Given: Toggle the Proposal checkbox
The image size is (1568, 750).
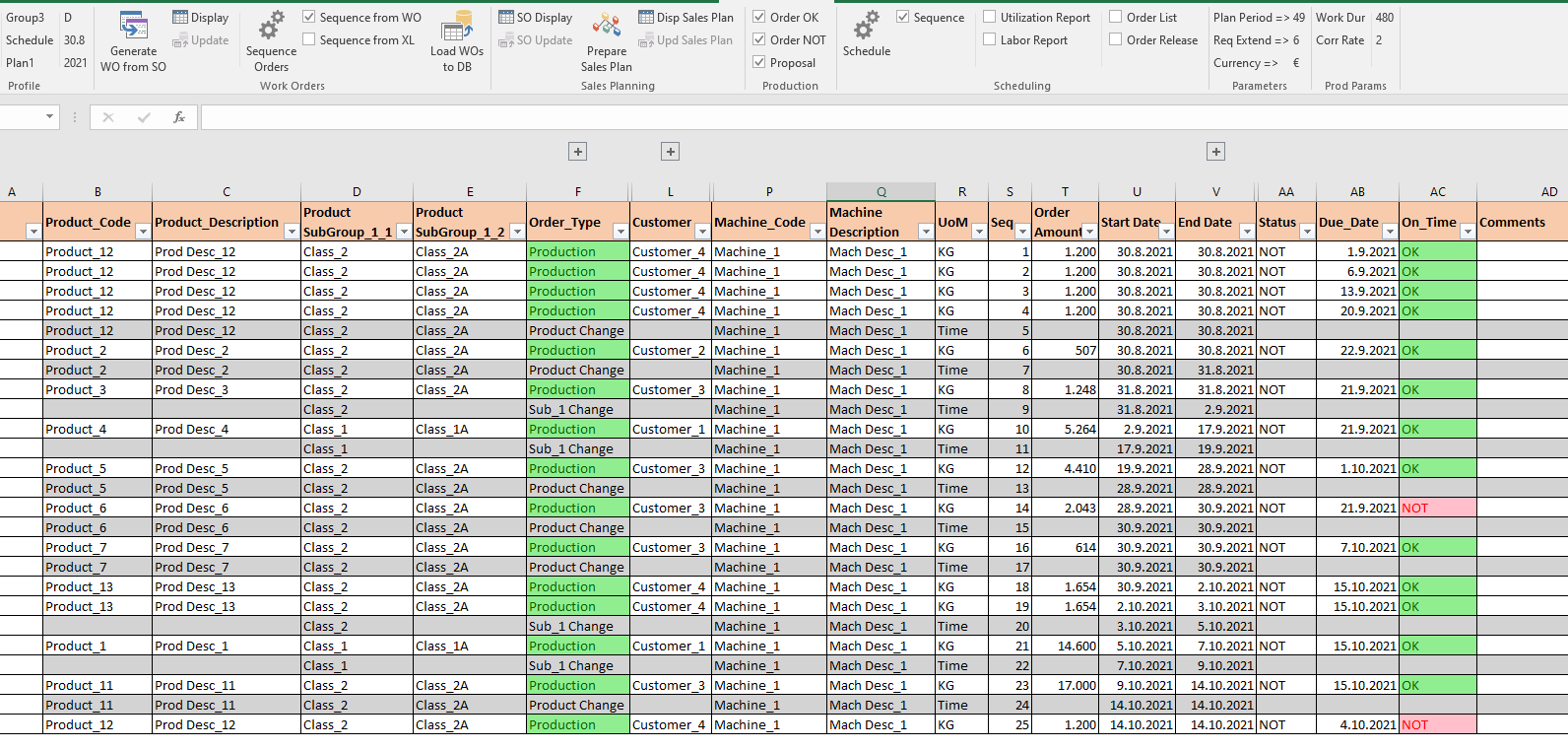Looking at the screenshot, I should pos(759,62).
